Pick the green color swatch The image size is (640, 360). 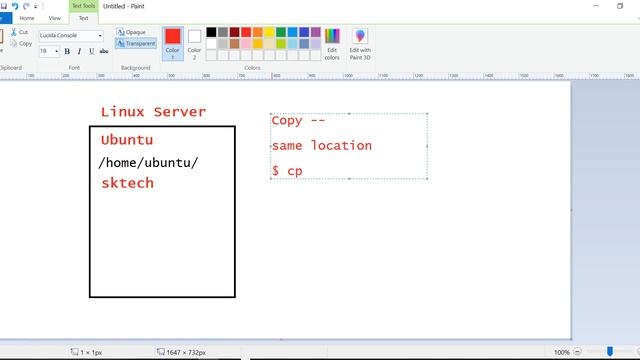[x=281, y=32]
